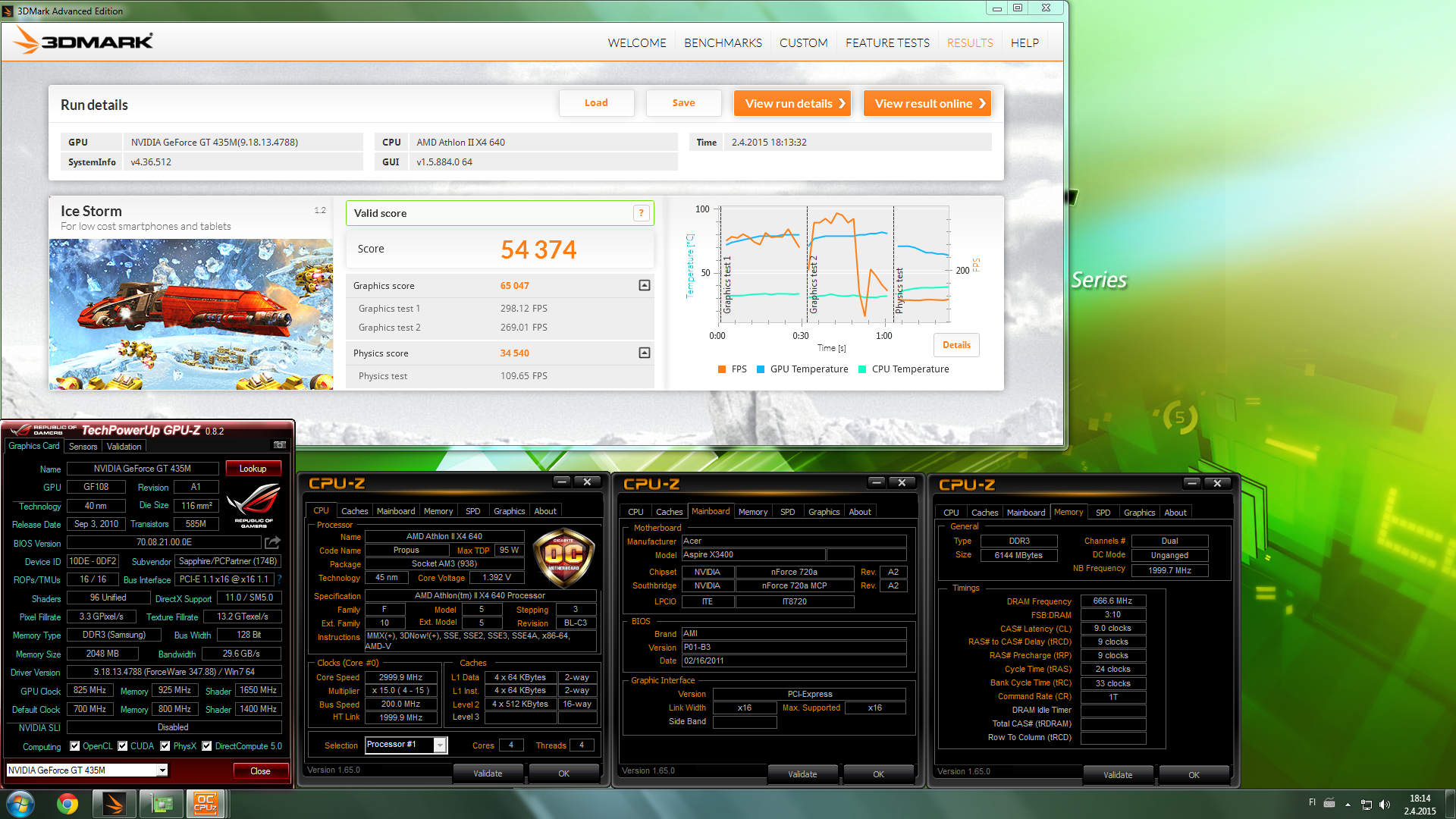Click the Load button

click(x=596, y=103)
